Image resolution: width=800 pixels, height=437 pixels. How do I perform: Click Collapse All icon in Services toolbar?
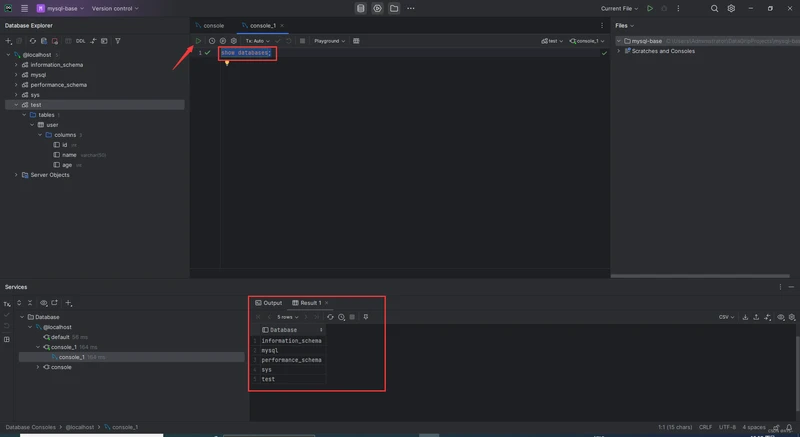click(x=30, y=303)
